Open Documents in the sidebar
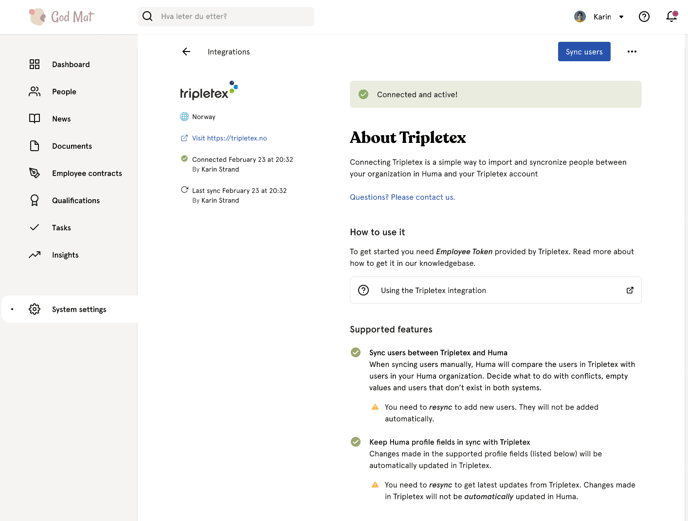Image resolution: width=688 pixels, height=521 pixels. click(72, 146)
